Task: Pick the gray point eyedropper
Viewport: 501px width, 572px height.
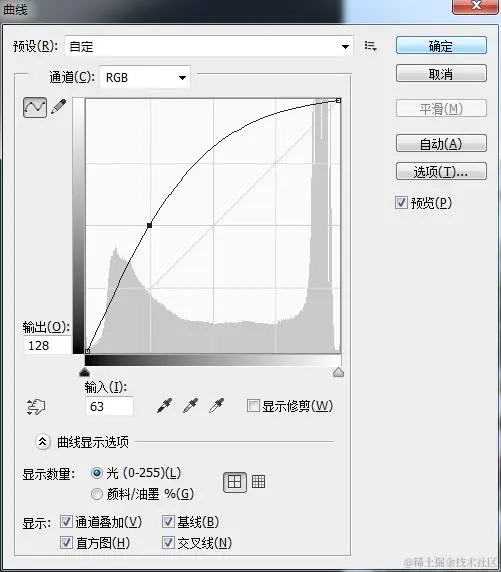Action: pos(190,406)
